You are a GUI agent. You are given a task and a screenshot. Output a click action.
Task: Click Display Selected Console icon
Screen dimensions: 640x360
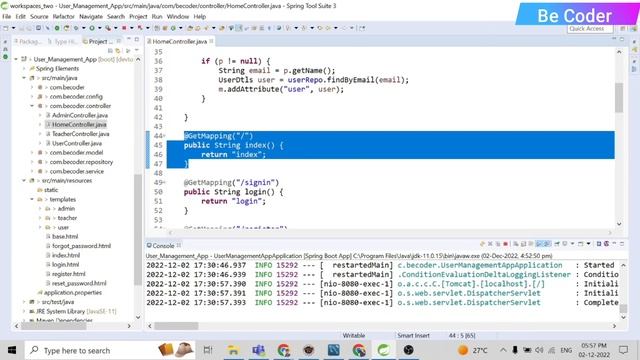pos(564,244)
